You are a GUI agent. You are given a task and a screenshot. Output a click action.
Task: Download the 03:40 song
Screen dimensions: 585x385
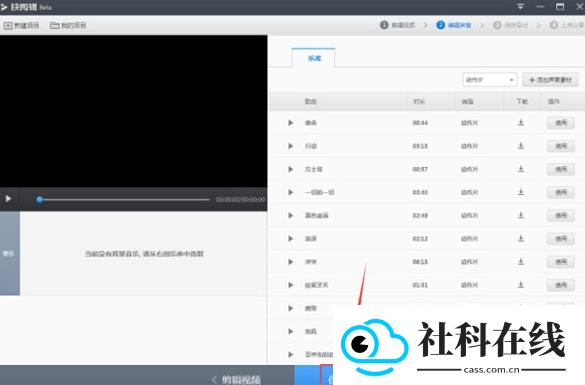(521, 192)
